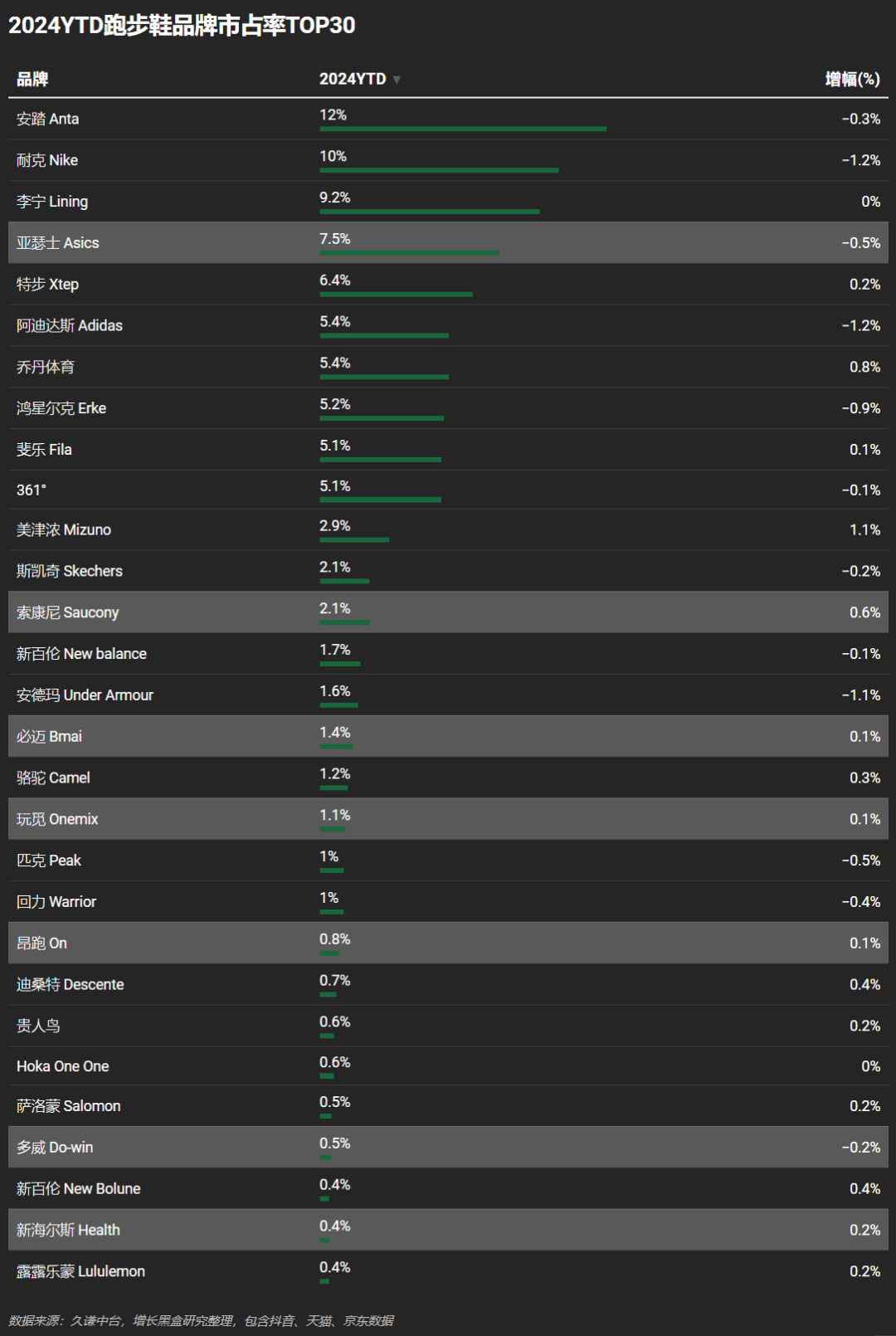
Task: Select the 多威 Do-win highlighted row
Action: (x=448, y=1147)
